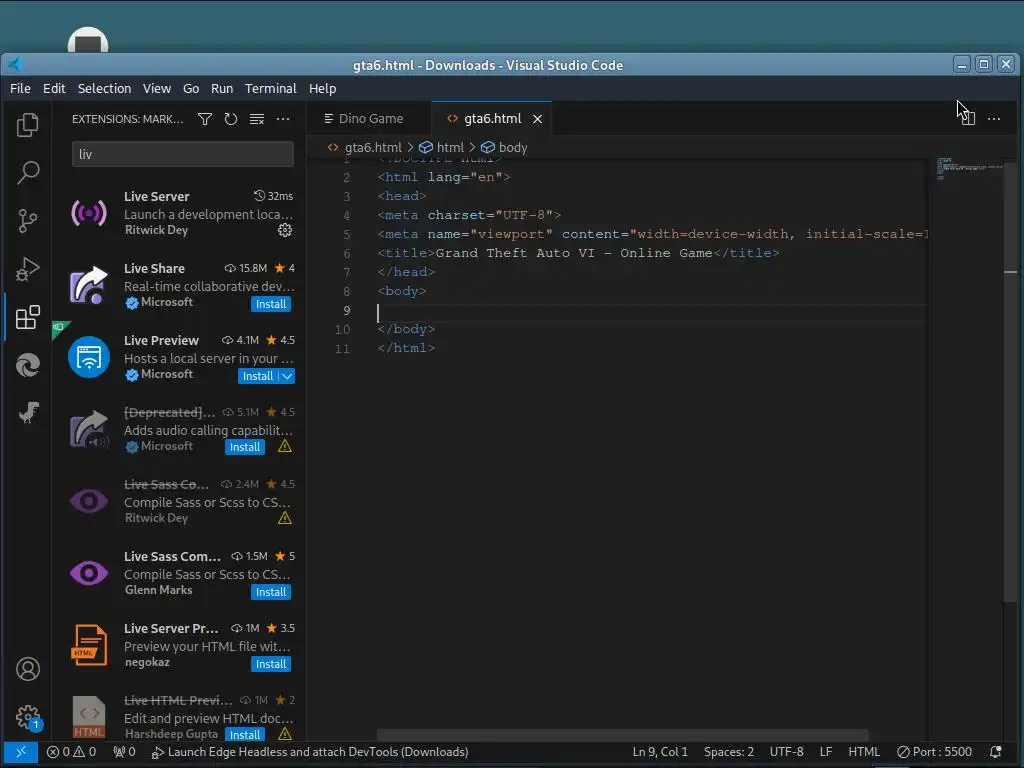Change language mode HTML in status bar
The height and width of the screenshot is (768, 1024).
(863, 752)
